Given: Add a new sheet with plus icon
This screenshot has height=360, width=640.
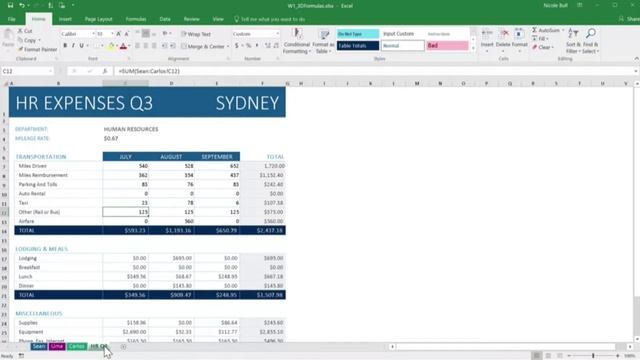Looking at the screenshot, I should coord(123,347).
